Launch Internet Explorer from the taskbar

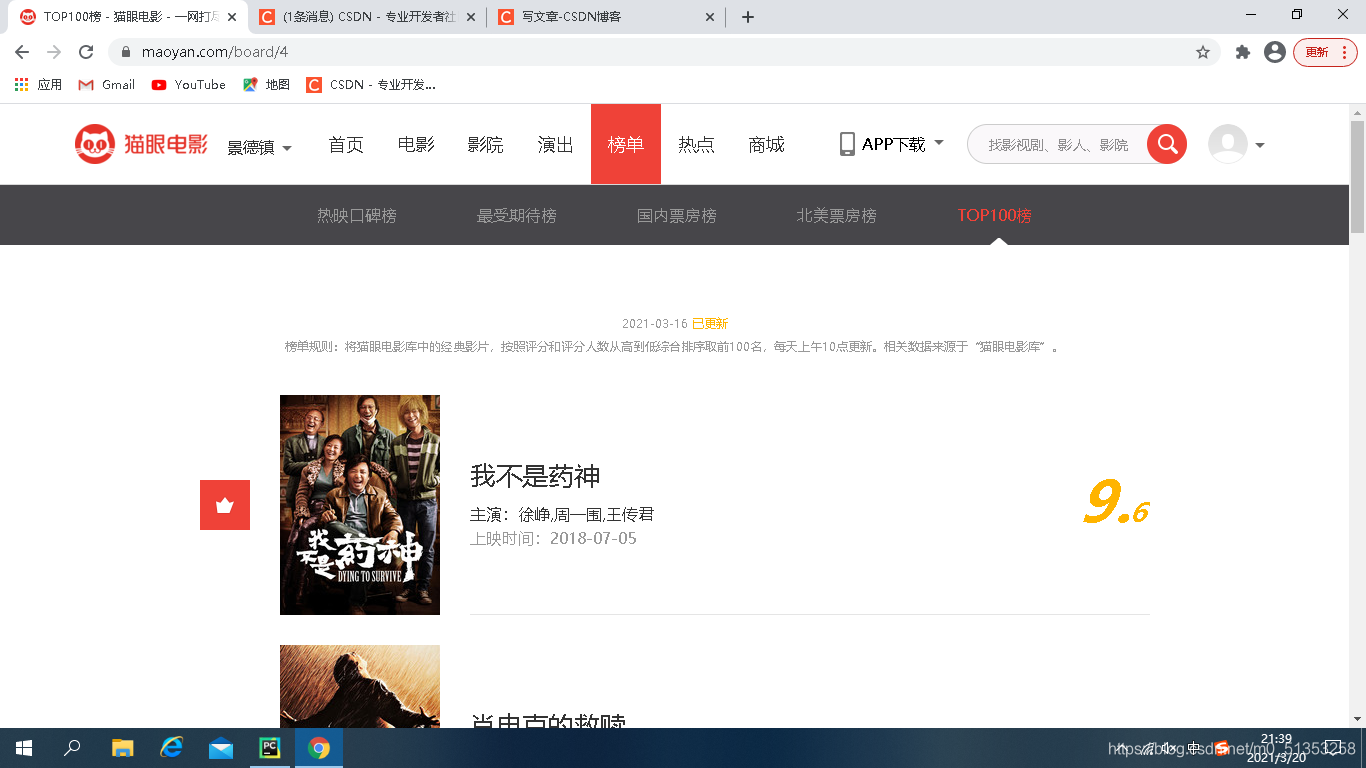click(172, 748)
